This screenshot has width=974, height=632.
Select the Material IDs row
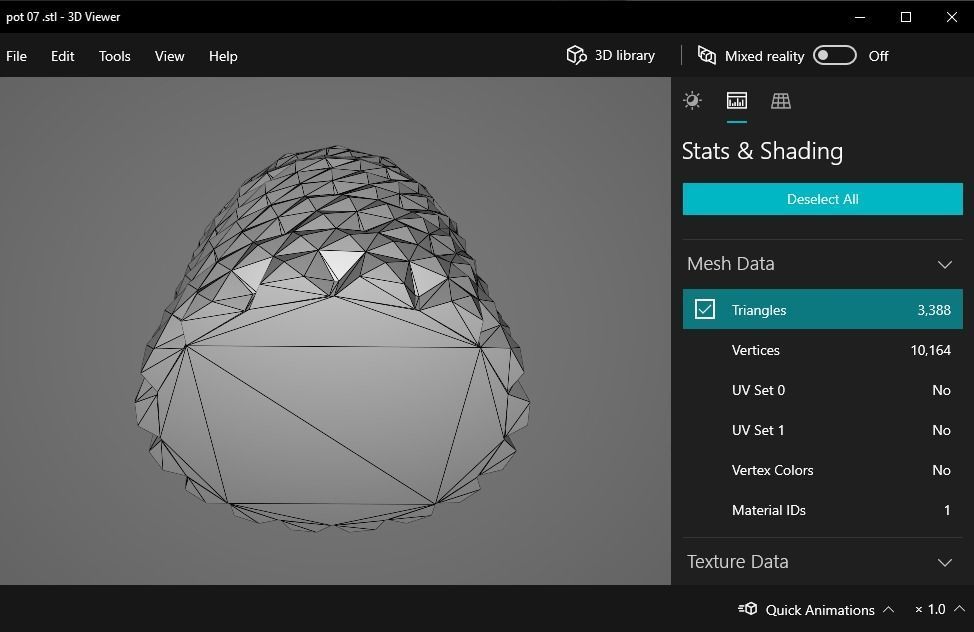[822, 510]
